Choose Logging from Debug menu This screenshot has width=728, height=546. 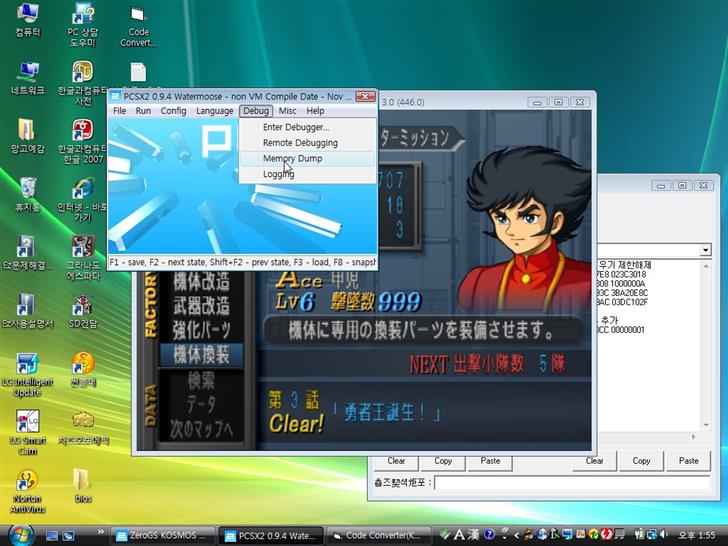[307, 174]
